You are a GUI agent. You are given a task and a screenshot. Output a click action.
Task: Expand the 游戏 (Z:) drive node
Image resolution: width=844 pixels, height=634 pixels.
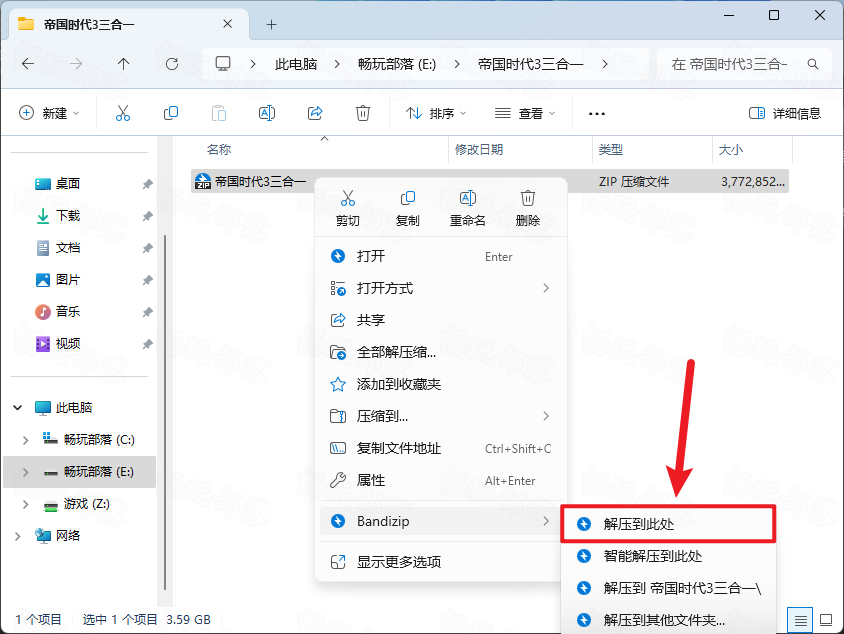click(x=25, y=504)
